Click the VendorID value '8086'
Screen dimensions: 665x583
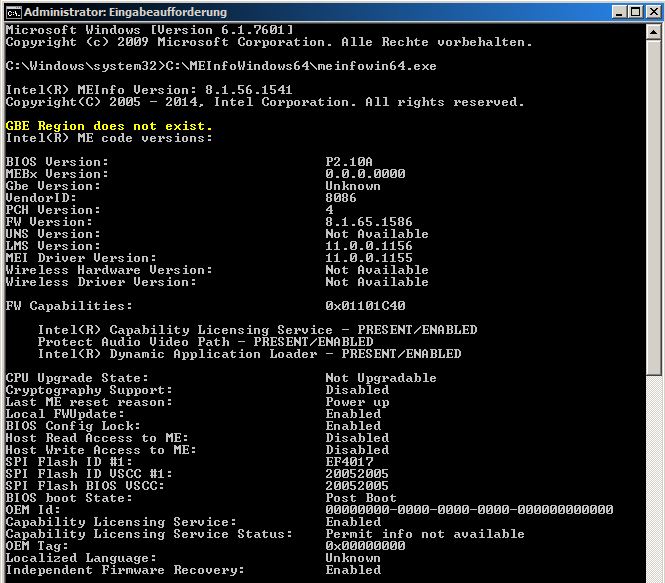341,198
